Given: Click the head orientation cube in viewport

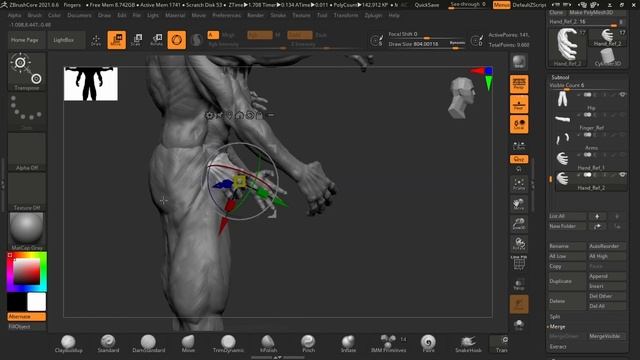Looking at the screenshot, I should point(462,98).
